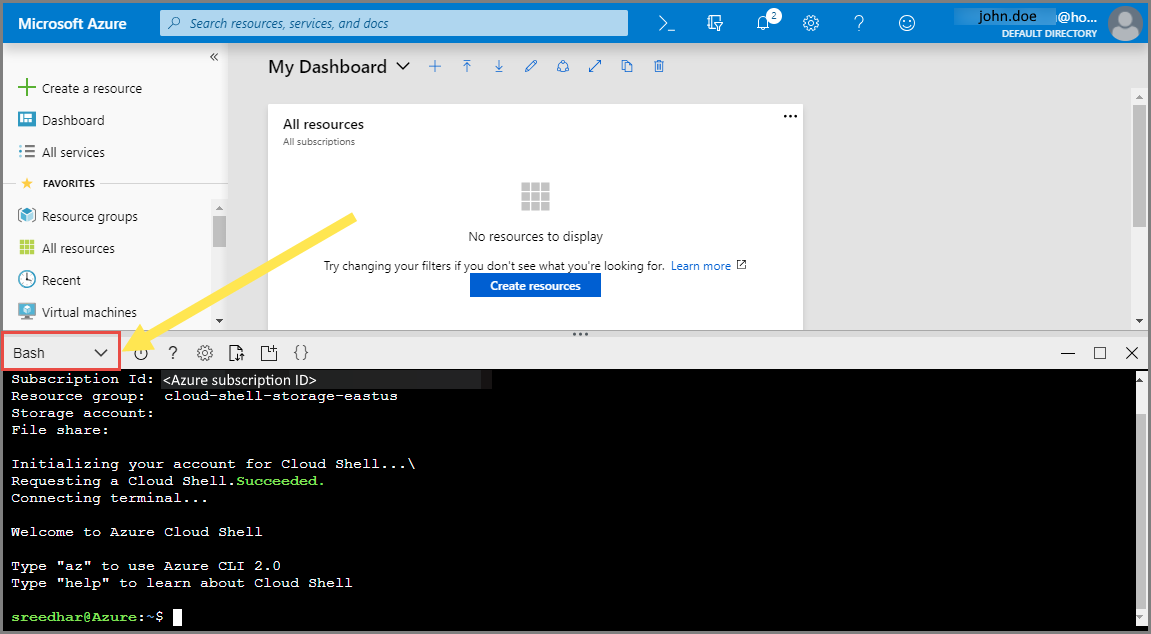Click the dashboard vertical scrollbar thumb
The image size is (1151, 634).
coord(1139,168)
